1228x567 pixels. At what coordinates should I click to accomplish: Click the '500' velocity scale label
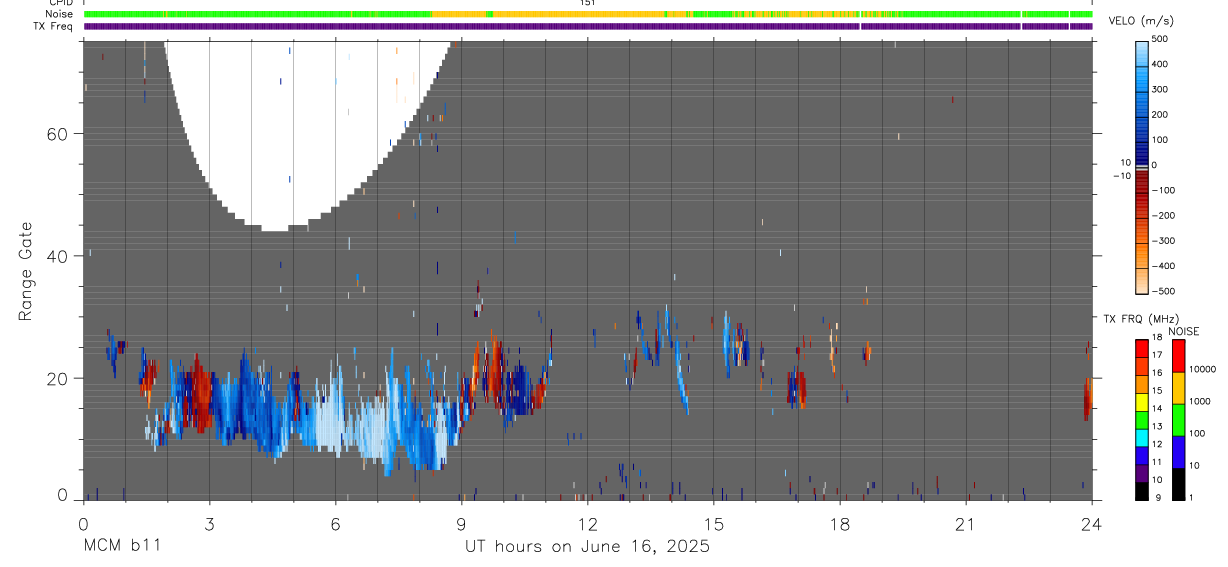(x=1161, y=39)
